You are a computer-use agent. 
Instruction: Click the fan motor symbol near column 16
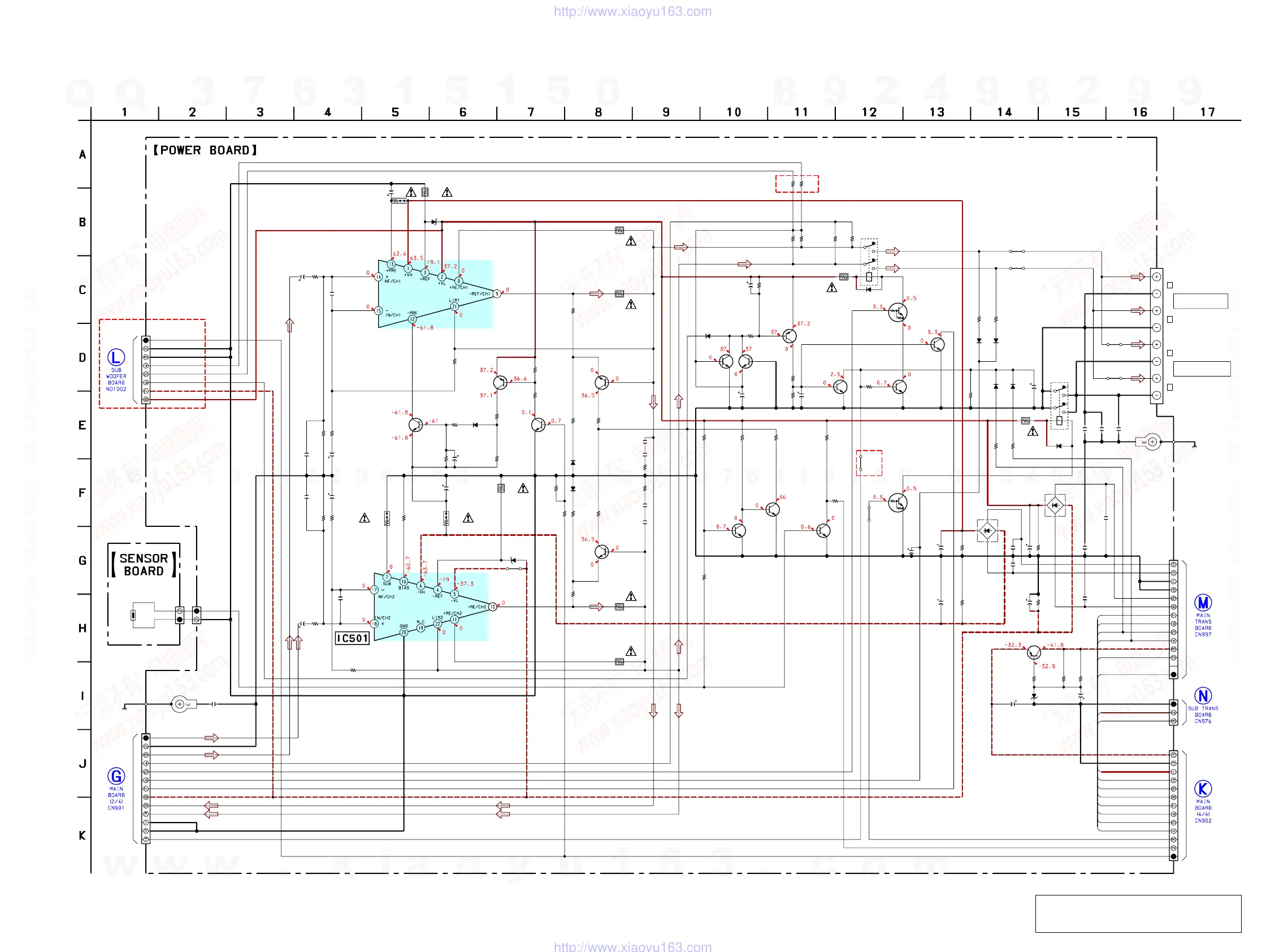(1148, 442)
